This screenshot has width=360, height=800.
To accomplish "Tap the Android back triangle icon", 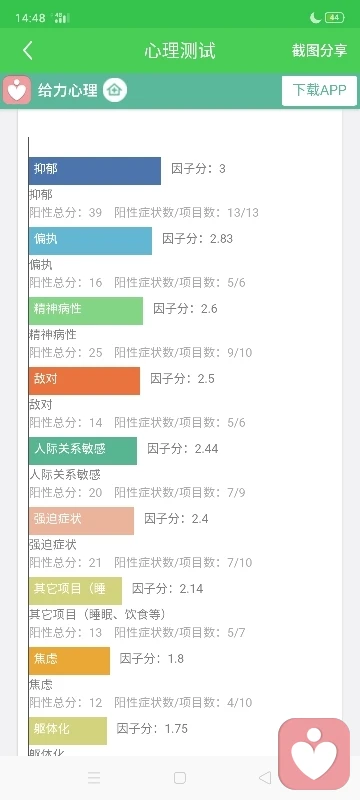I will pos(265,778).
